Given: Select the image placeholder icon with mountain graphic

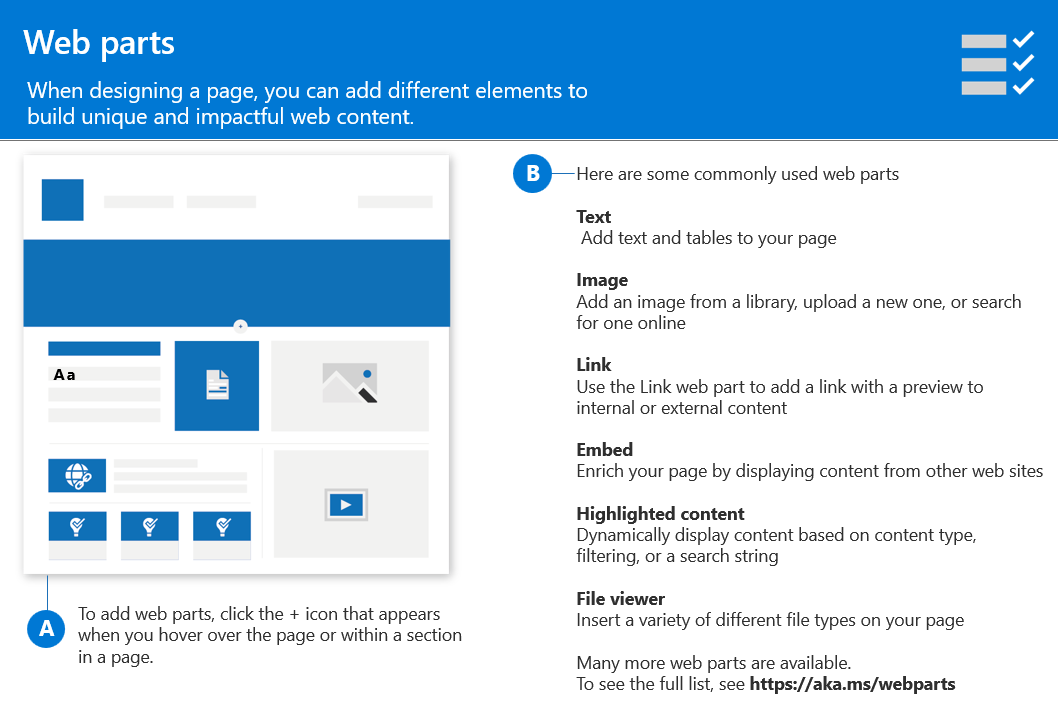Looking at the screenshot, I should point(349,384).
